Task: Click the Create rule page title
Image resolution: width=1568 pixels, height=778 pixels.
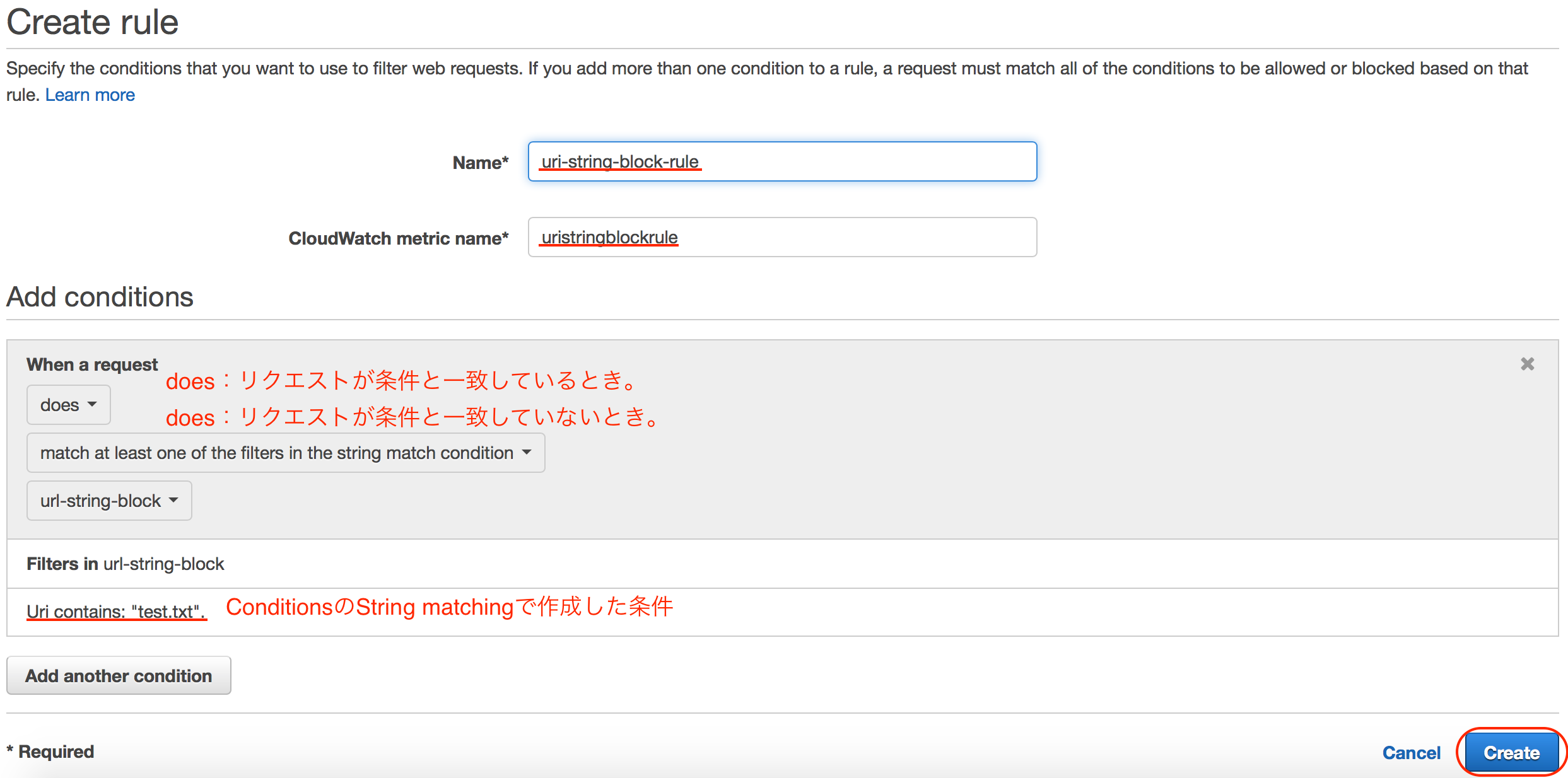Action: tap(91, 21)
